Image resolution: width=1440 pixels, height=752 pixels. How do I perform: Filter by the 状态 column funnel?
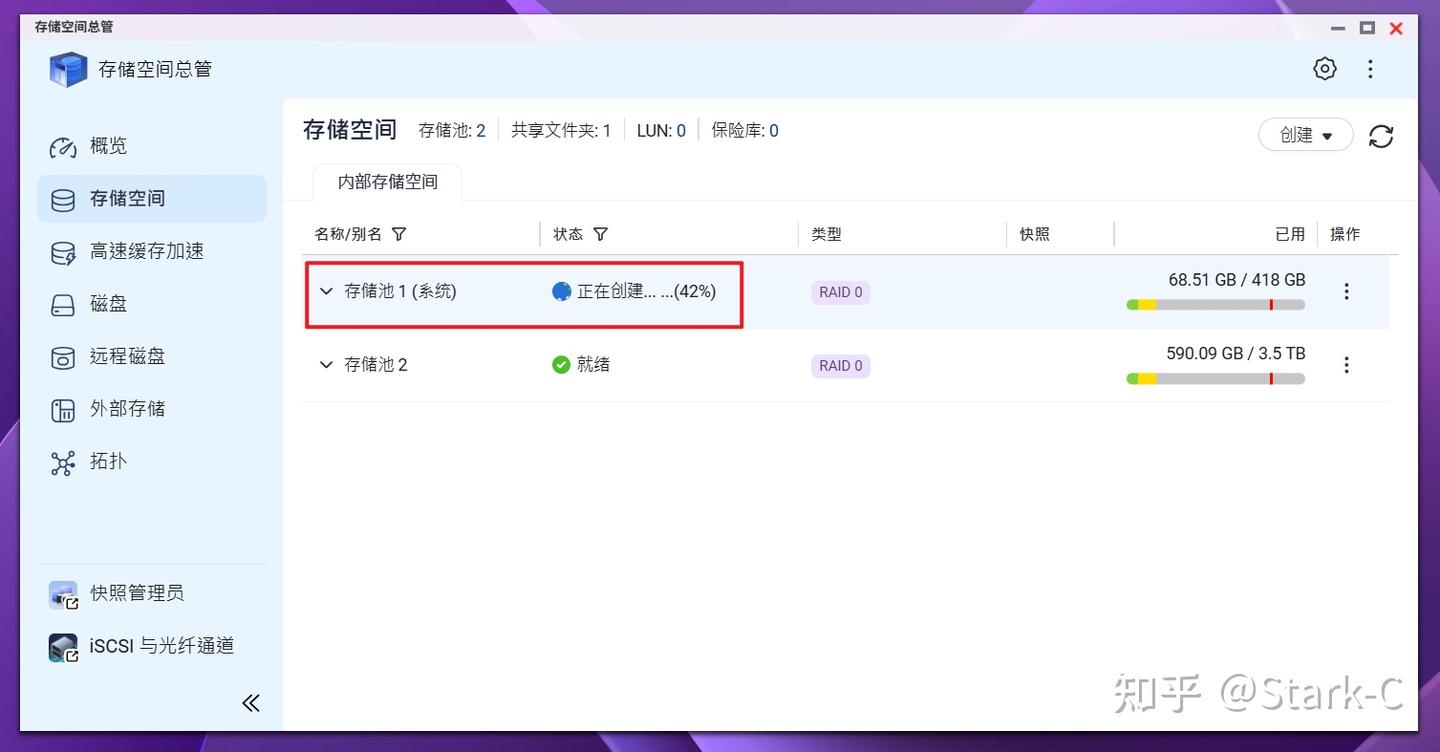coord(600,234)
